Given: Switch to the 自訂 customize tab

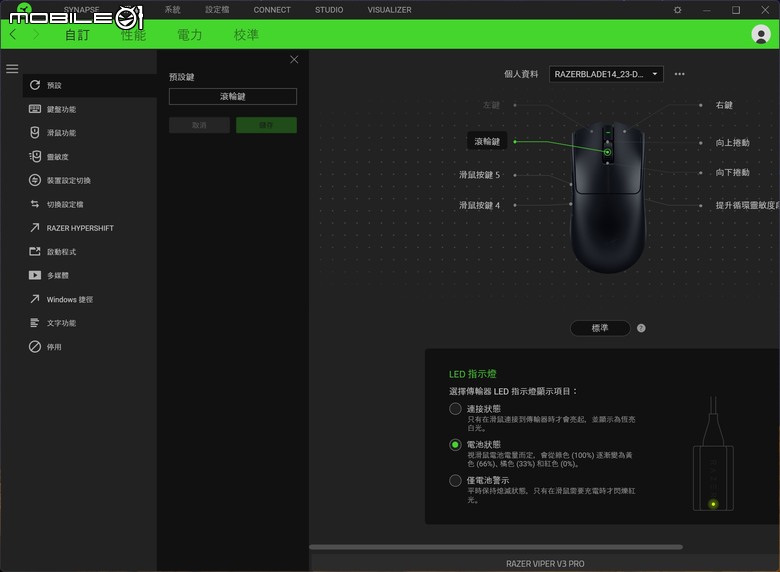Looking at the screenshot, I should (x=77, y=35).
